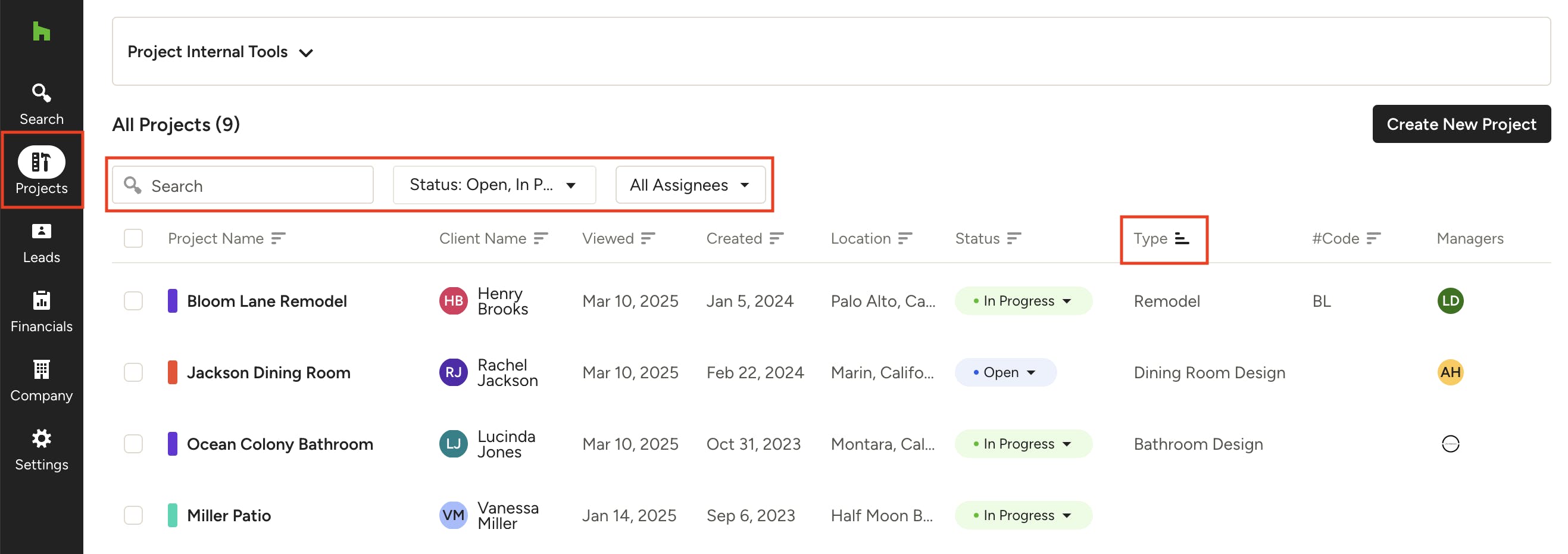Check the Ocean Colony Bathroom row checkbox
The height and width of the screenshot is (554, 1568).
[133, 444]
